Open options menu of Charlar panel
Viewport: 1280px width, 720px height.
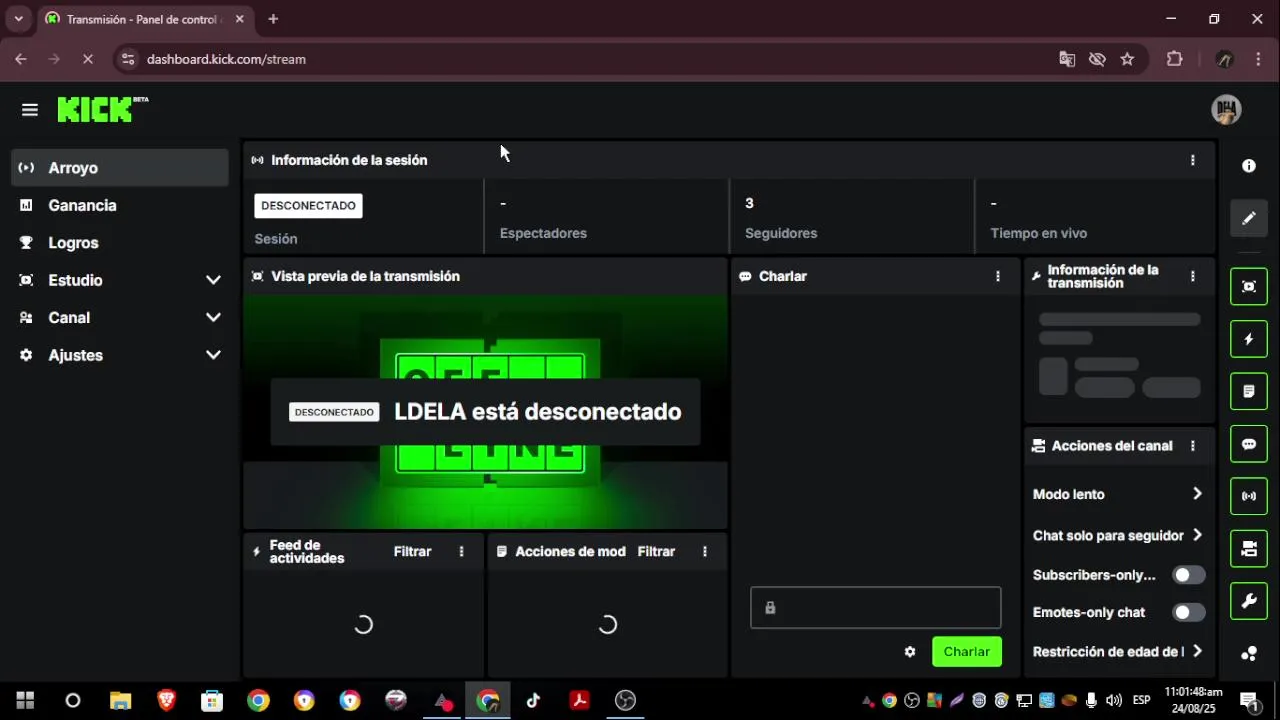pyautogui.click(x=997, y=276)
